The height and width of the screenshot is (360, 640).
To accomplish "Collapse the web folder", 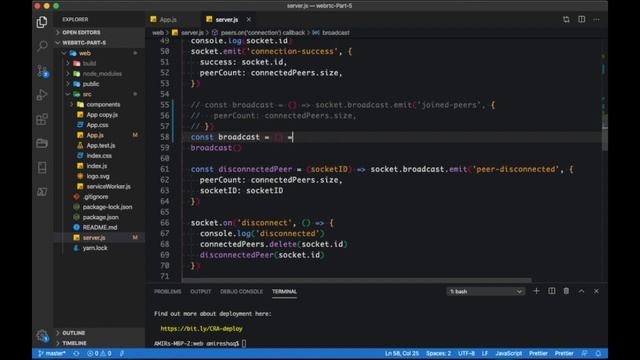I will (x=84, y=53).
